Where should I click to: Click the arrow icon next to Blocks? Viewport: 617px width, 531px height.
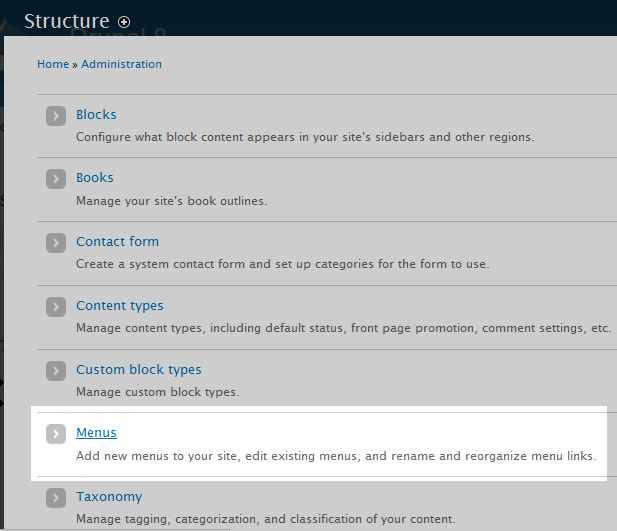pyautogui.click(x=56, y=116)
